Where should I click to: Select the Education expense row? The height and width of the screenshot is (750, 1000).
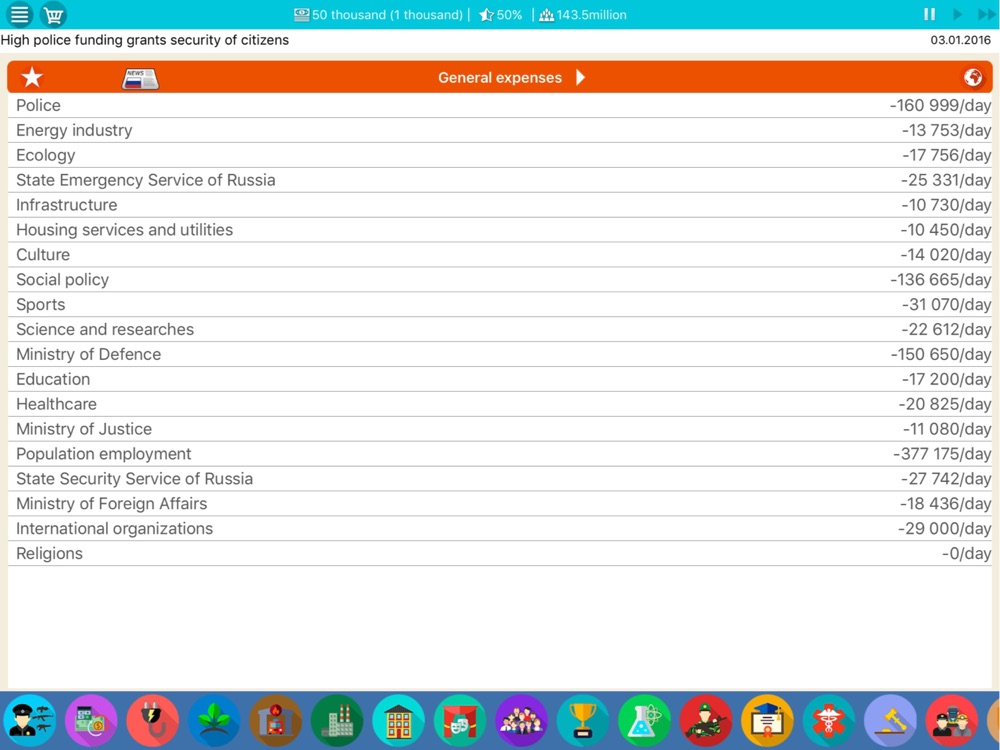click(500, 379)
